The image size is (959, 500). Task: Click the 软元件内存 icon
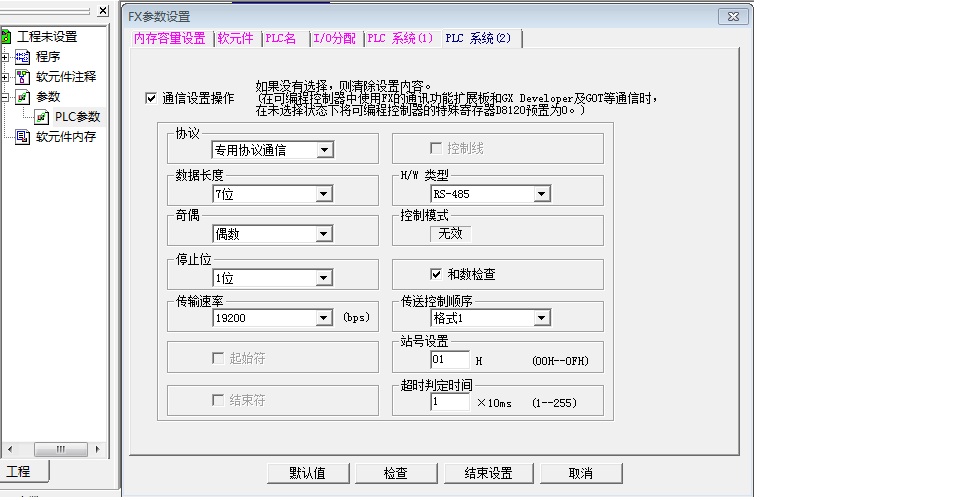click(23, 137)
